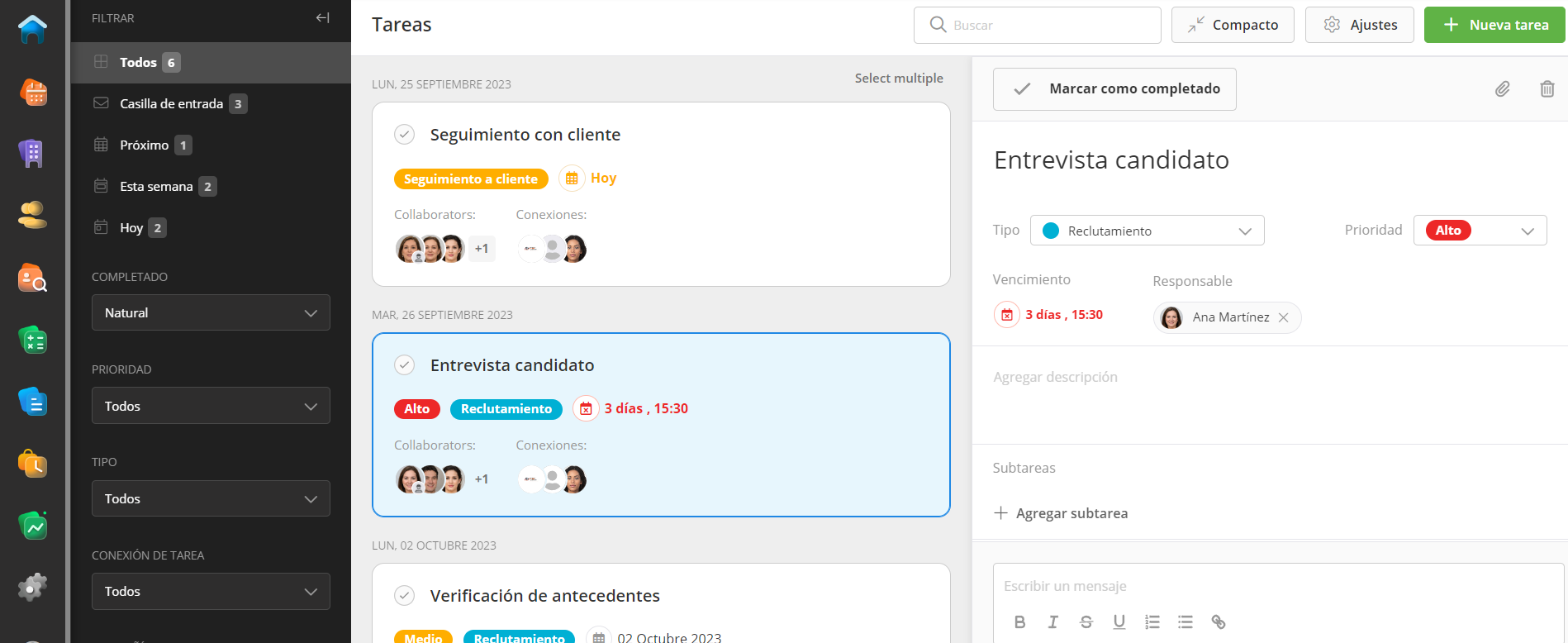Select the 'Esta semana' filter
This screenshot has height=643, width=1568.
pyautogui.click(x=156, y=186)
